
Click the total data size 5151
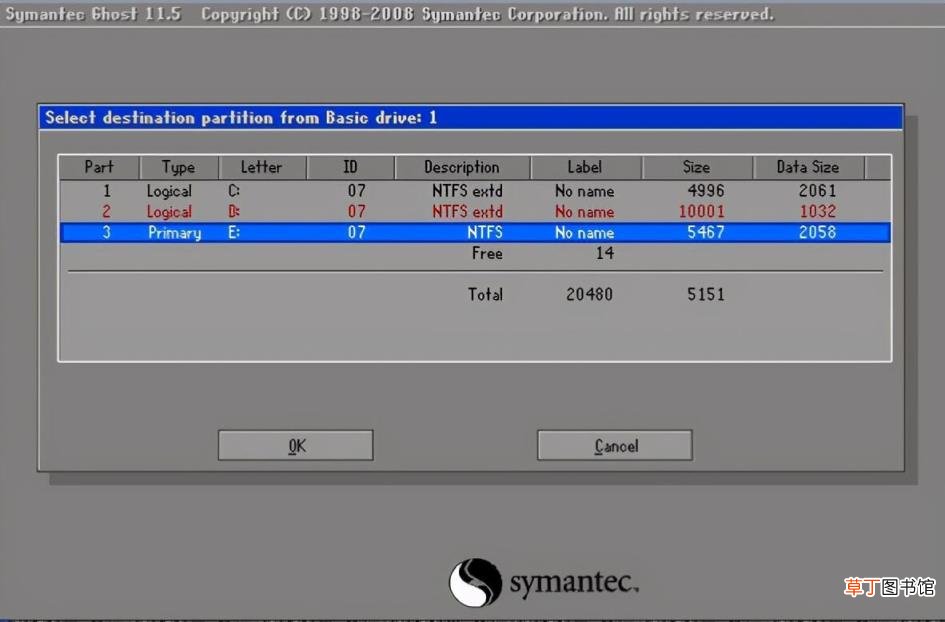pos(706,294)
